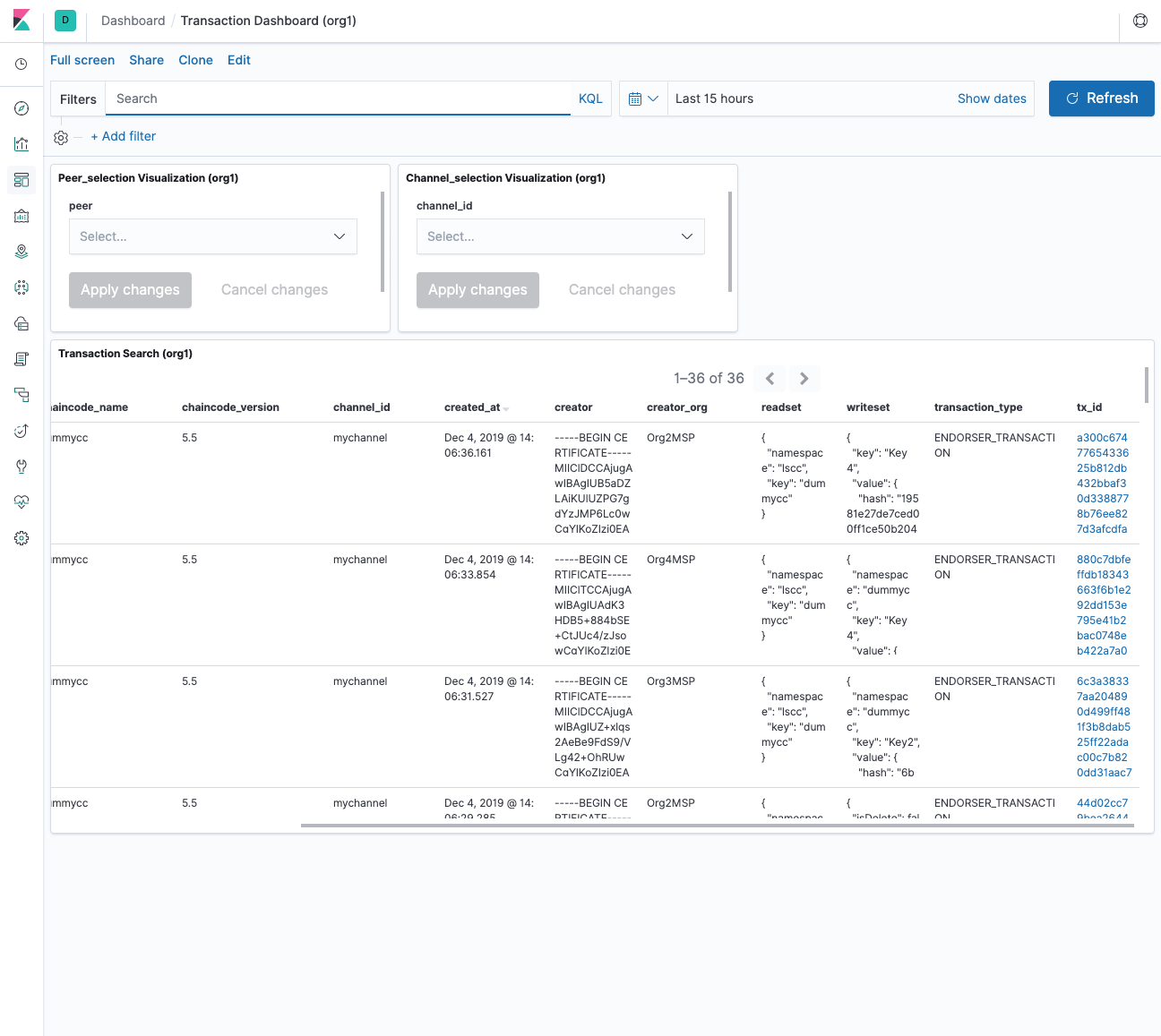
Task: Open the calendar quick date menu
Action: [x=643, y=98]
